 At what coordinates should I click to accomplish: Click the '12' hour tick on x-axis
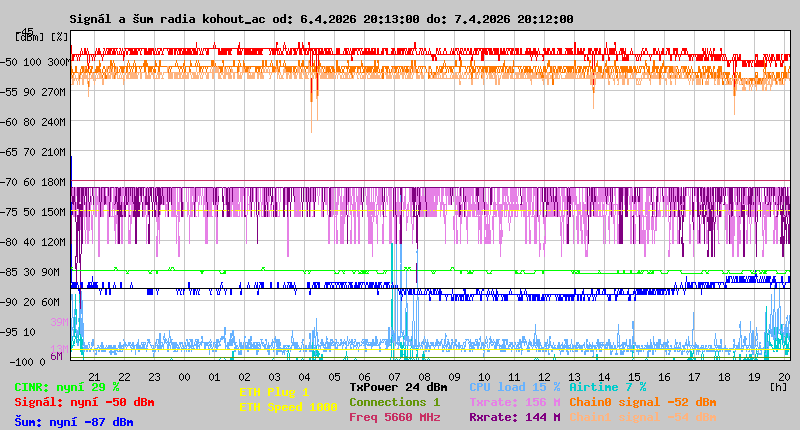[544, 377]
